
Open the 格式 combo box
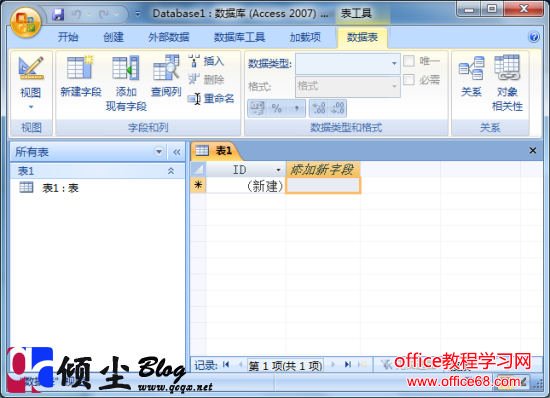point(348,86)
